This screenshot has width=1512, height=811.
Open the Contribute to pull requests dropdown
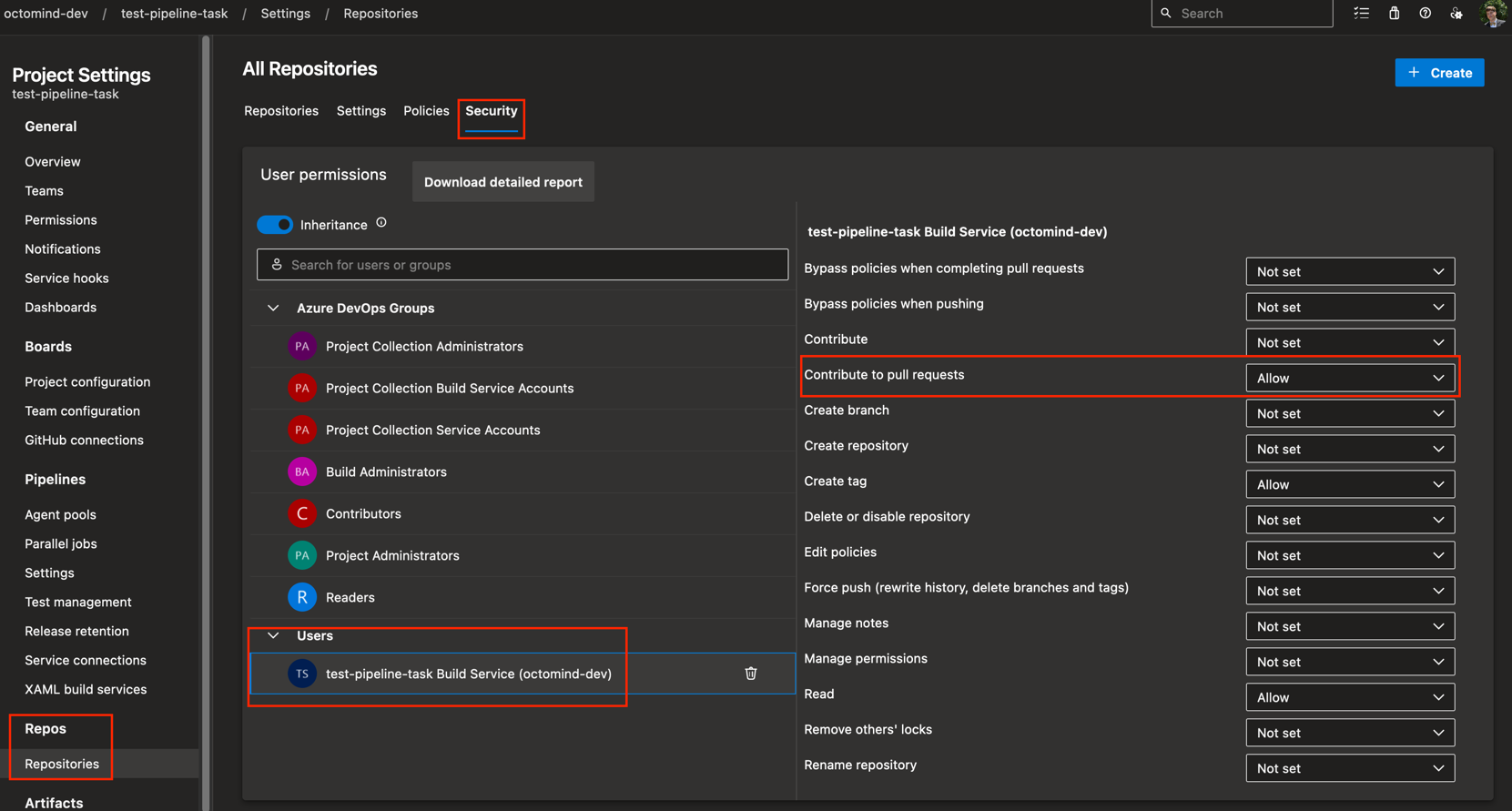1350,378
